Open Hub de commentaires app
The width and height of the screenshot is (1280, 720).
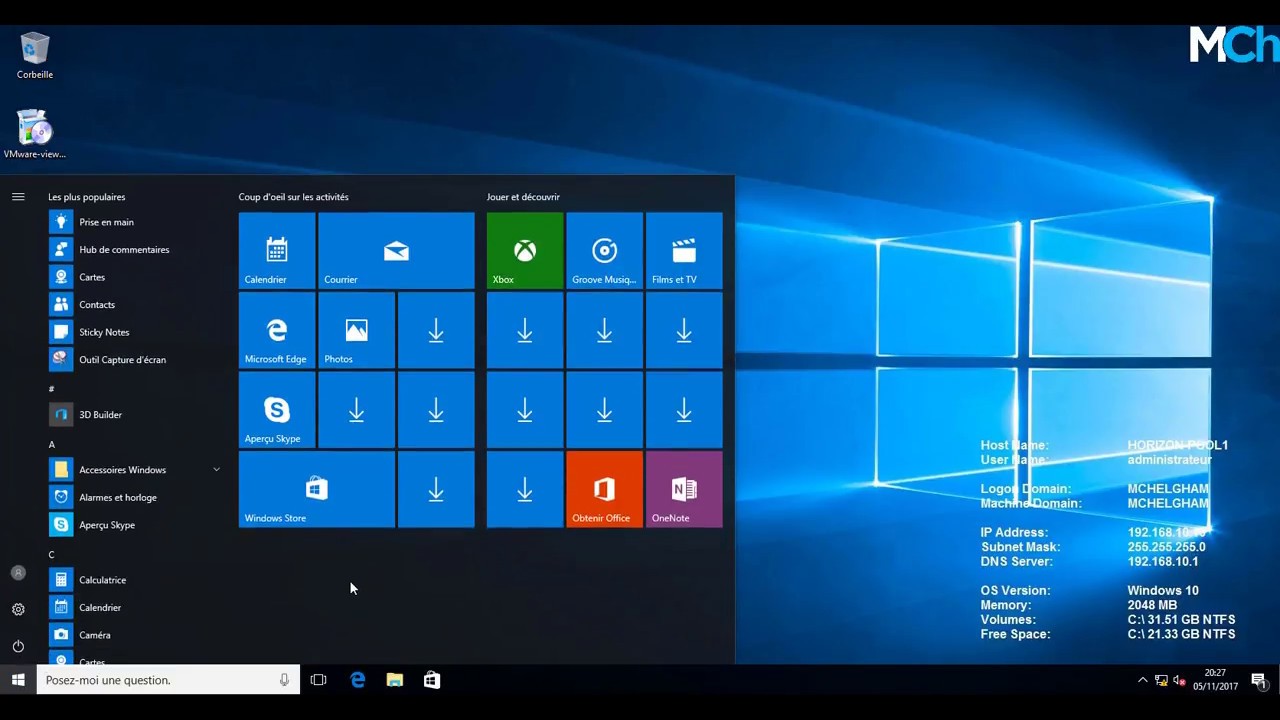pos(135,250)
